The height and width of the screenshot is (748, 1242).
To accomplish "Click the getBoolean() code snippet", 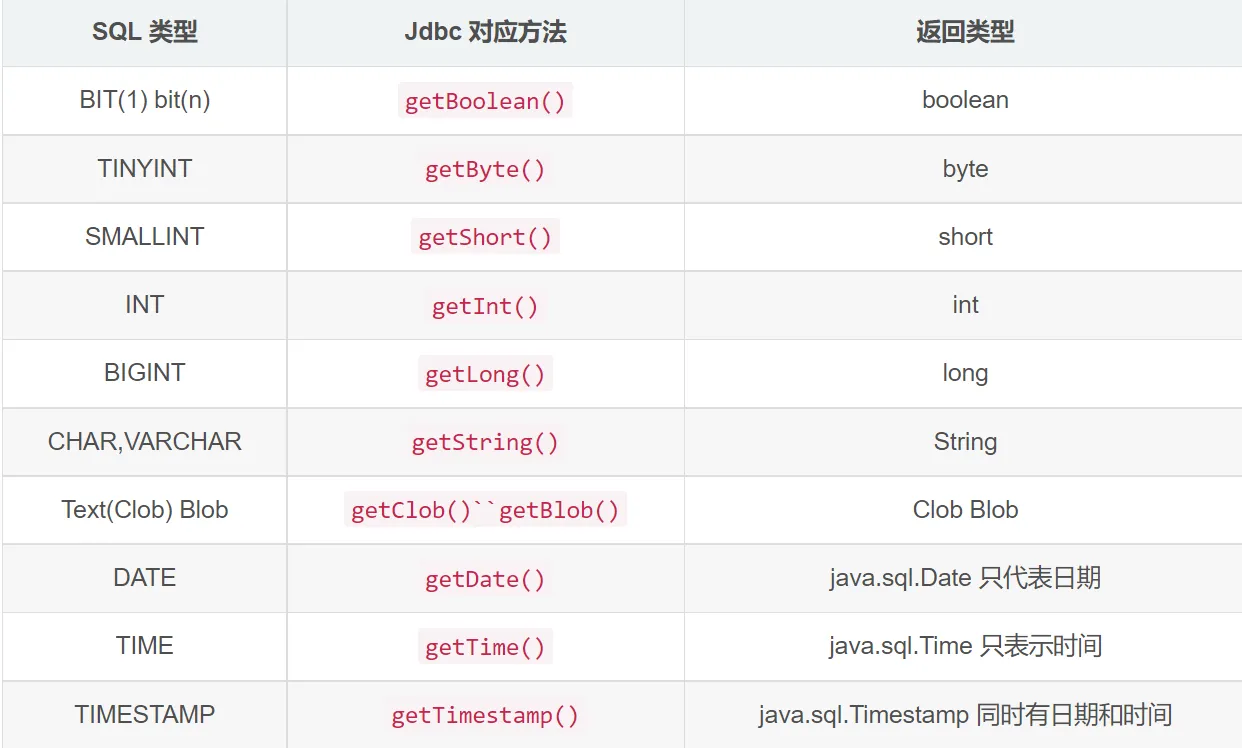I will pyautogui.click(x=485, y=101).
